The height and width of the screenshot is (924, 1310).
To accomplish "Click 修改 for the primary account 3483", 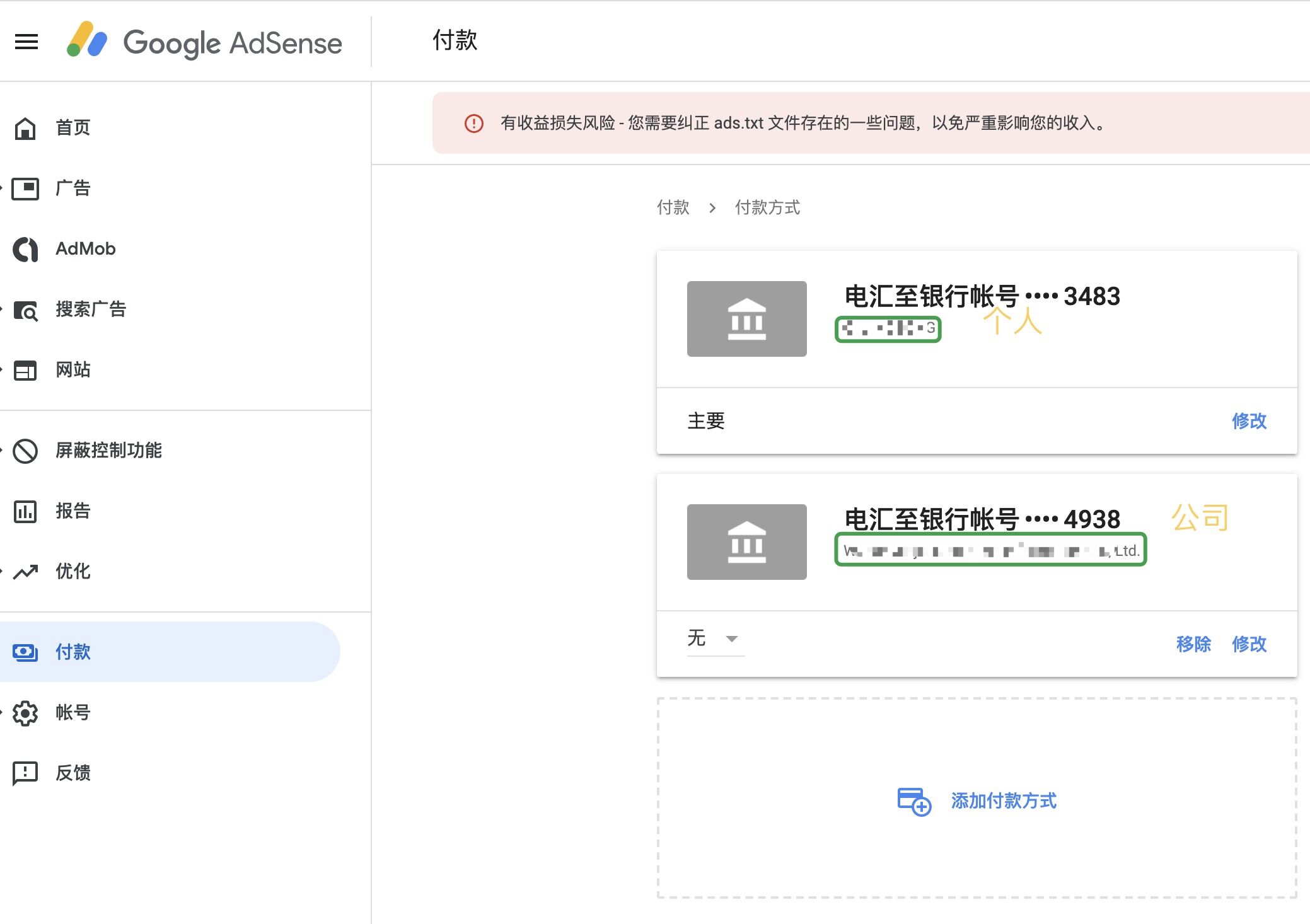I will [1249, 421].
